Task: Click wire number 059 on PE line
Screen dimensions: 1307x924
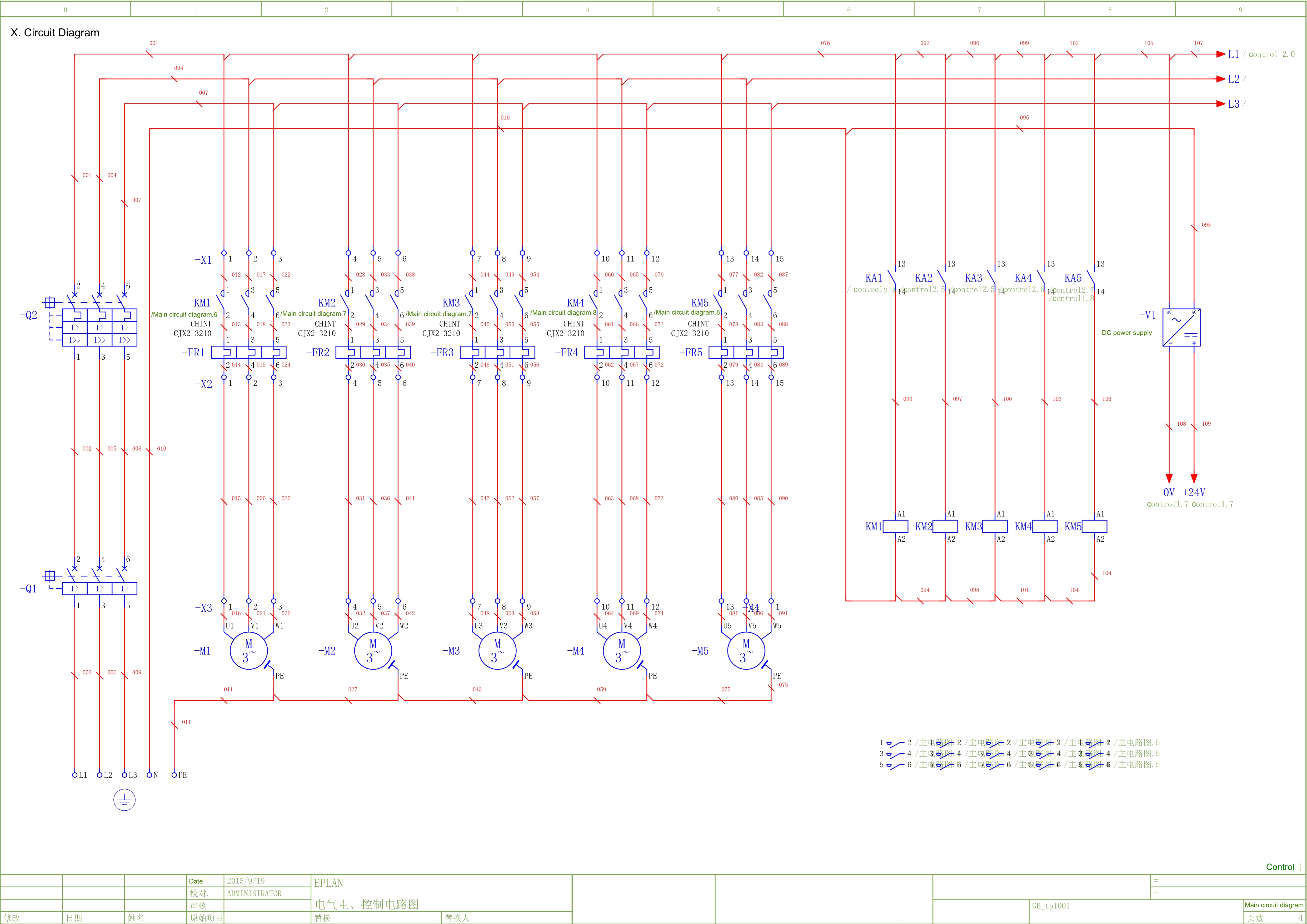Action: [601, 689]
